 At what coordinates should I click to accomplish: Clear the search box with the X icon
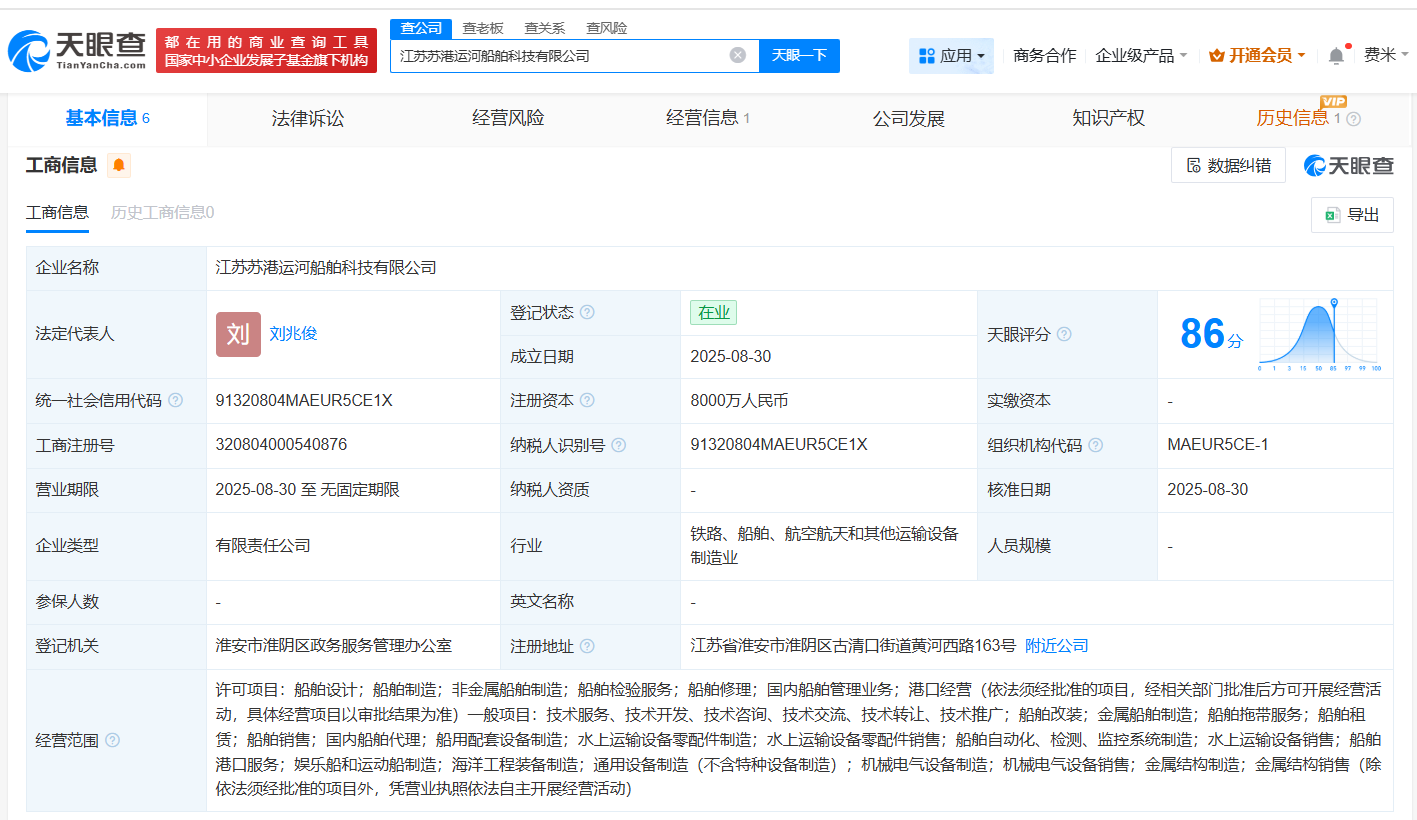click(738, 56)
